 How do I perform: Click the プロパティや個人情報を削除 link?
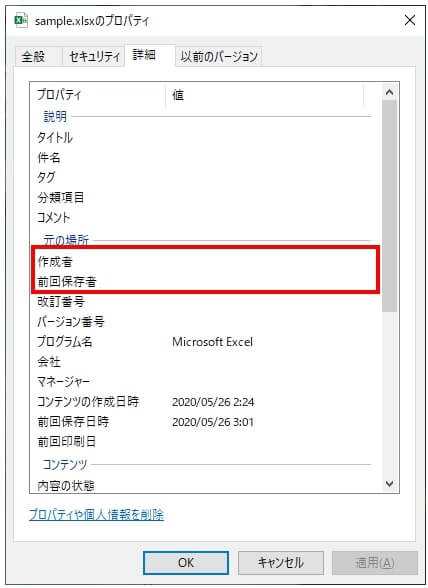click(x=96, y=514)
